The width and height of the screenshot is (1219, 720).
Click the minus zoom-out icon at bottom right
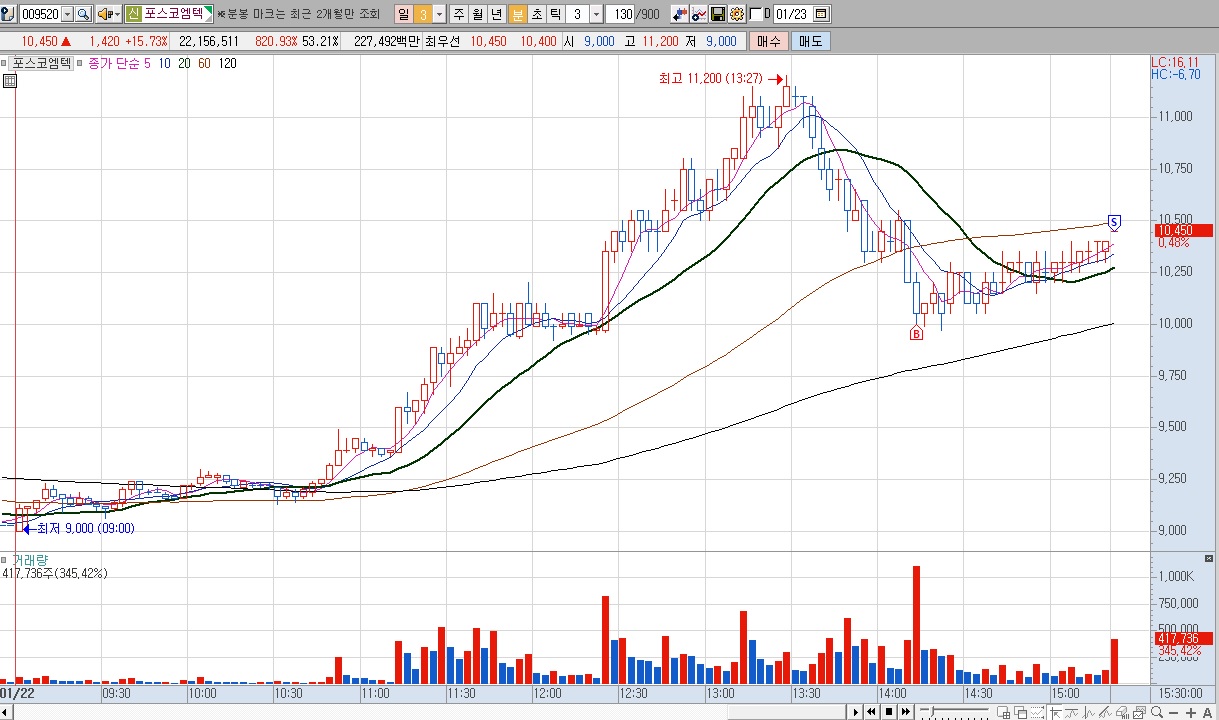1174,712
